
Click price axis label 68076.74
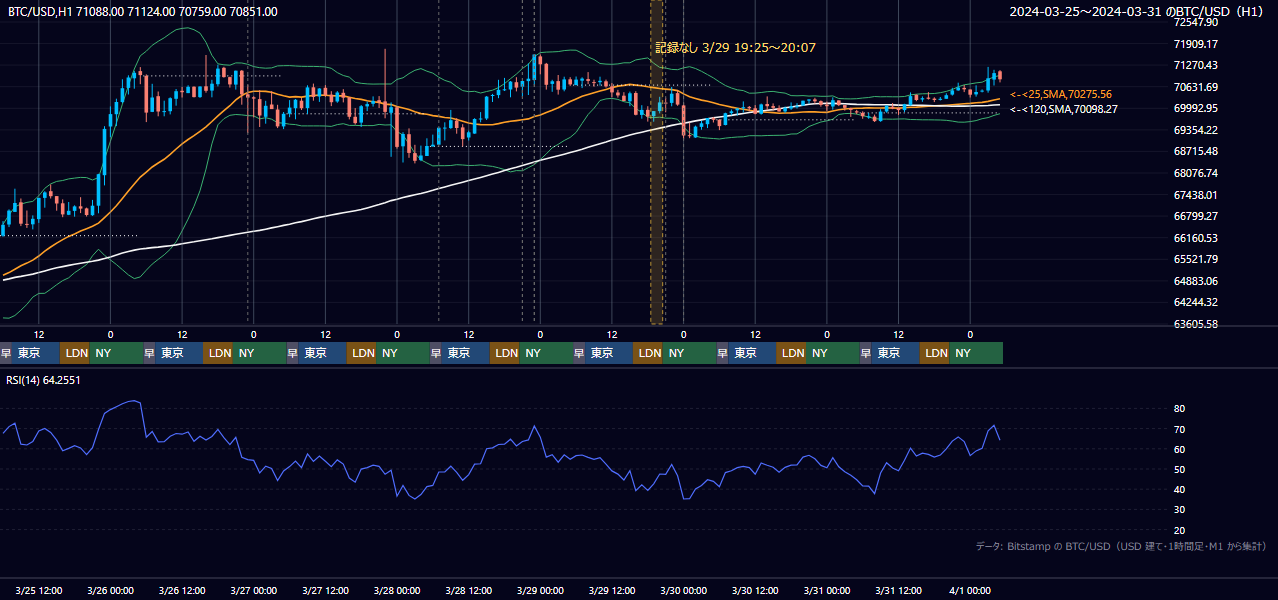point(1196,173)
